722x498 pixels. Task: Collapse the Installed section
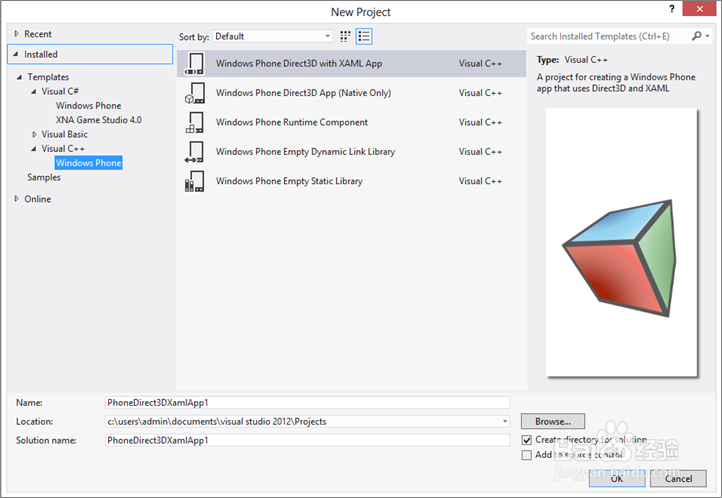pos(16,54)
